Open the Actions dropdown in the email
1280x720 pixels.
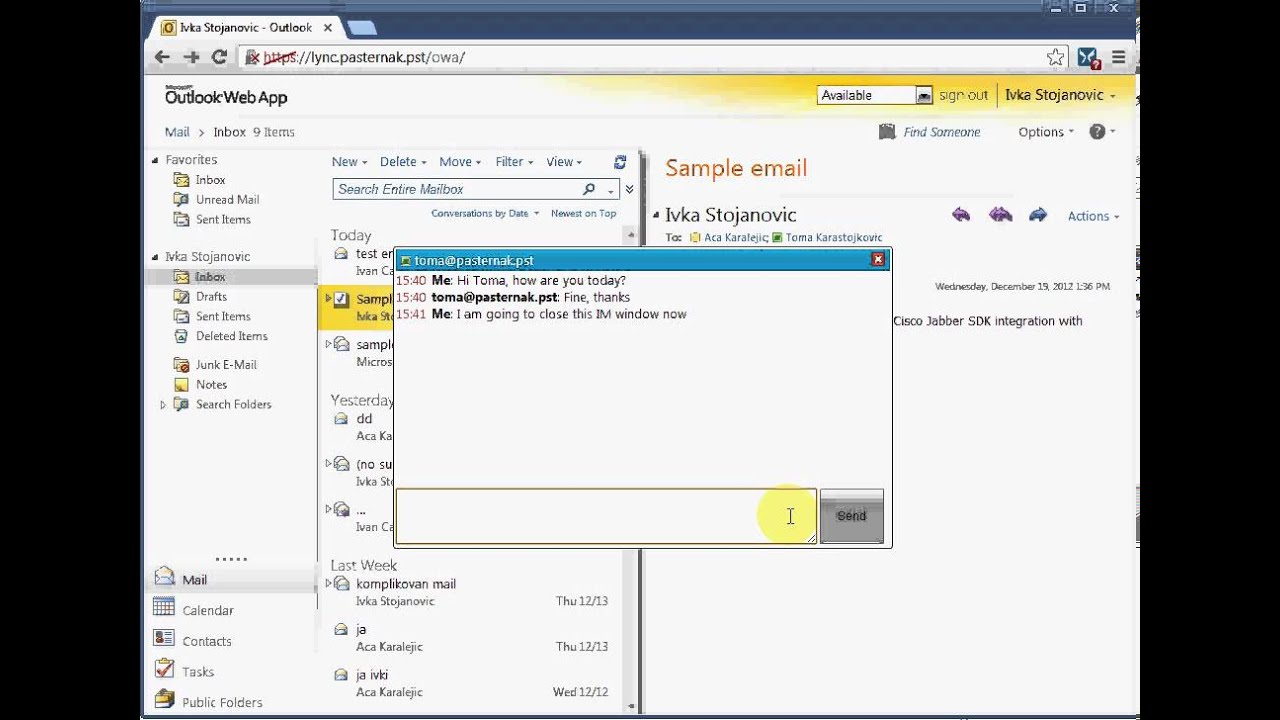pyautogui.click(x=1093, y=216)
